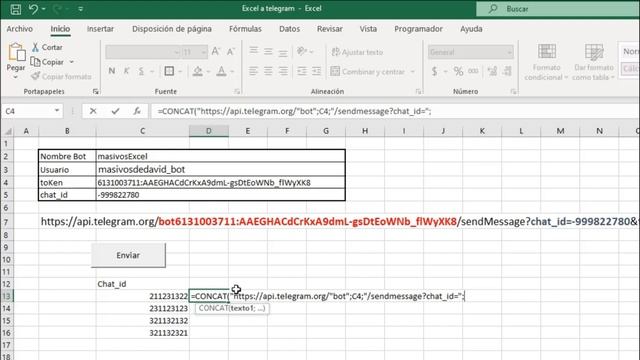The image size is (640, 360).
Task: Click decrease indent icon
Action: click(x=302, y=71)
